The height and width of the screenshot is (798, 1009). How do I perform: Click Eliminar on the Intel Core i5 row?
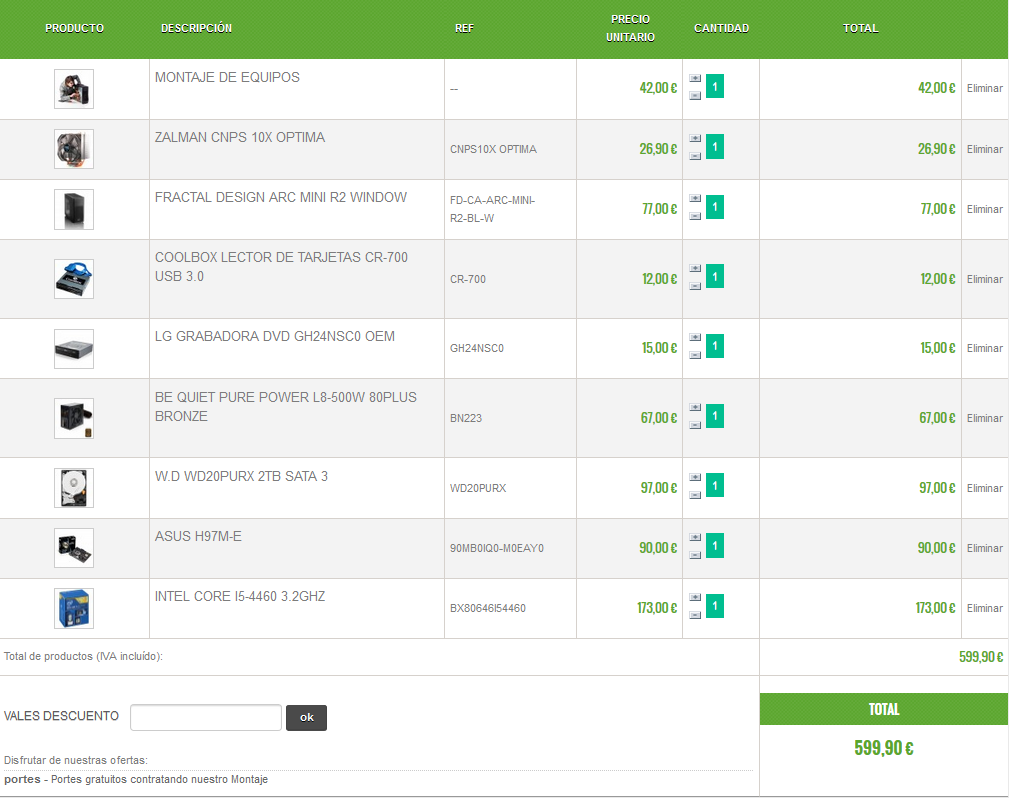[985, 608]
